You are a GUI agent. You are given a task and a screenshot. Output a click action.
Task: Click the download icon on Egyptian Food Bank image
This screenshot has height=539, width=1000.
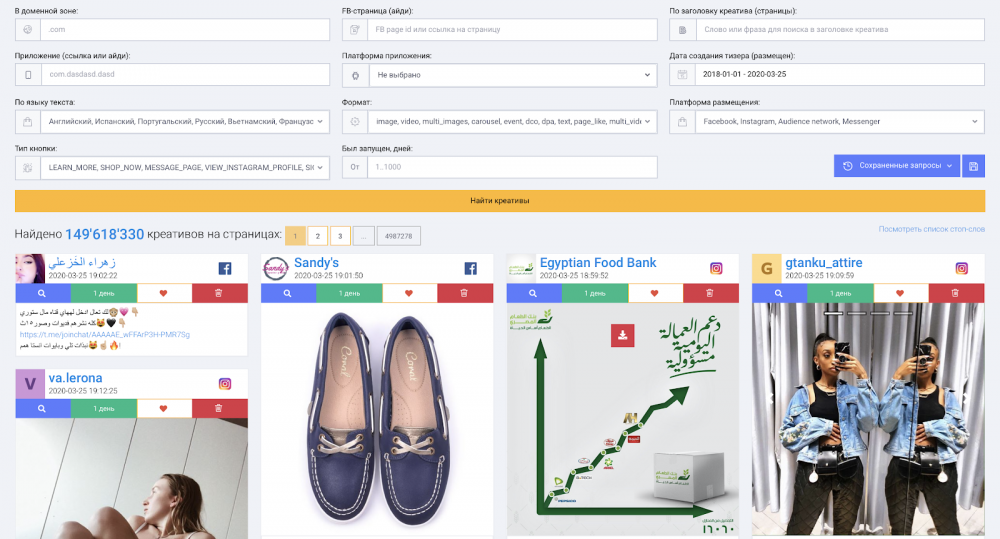[623, 336]
